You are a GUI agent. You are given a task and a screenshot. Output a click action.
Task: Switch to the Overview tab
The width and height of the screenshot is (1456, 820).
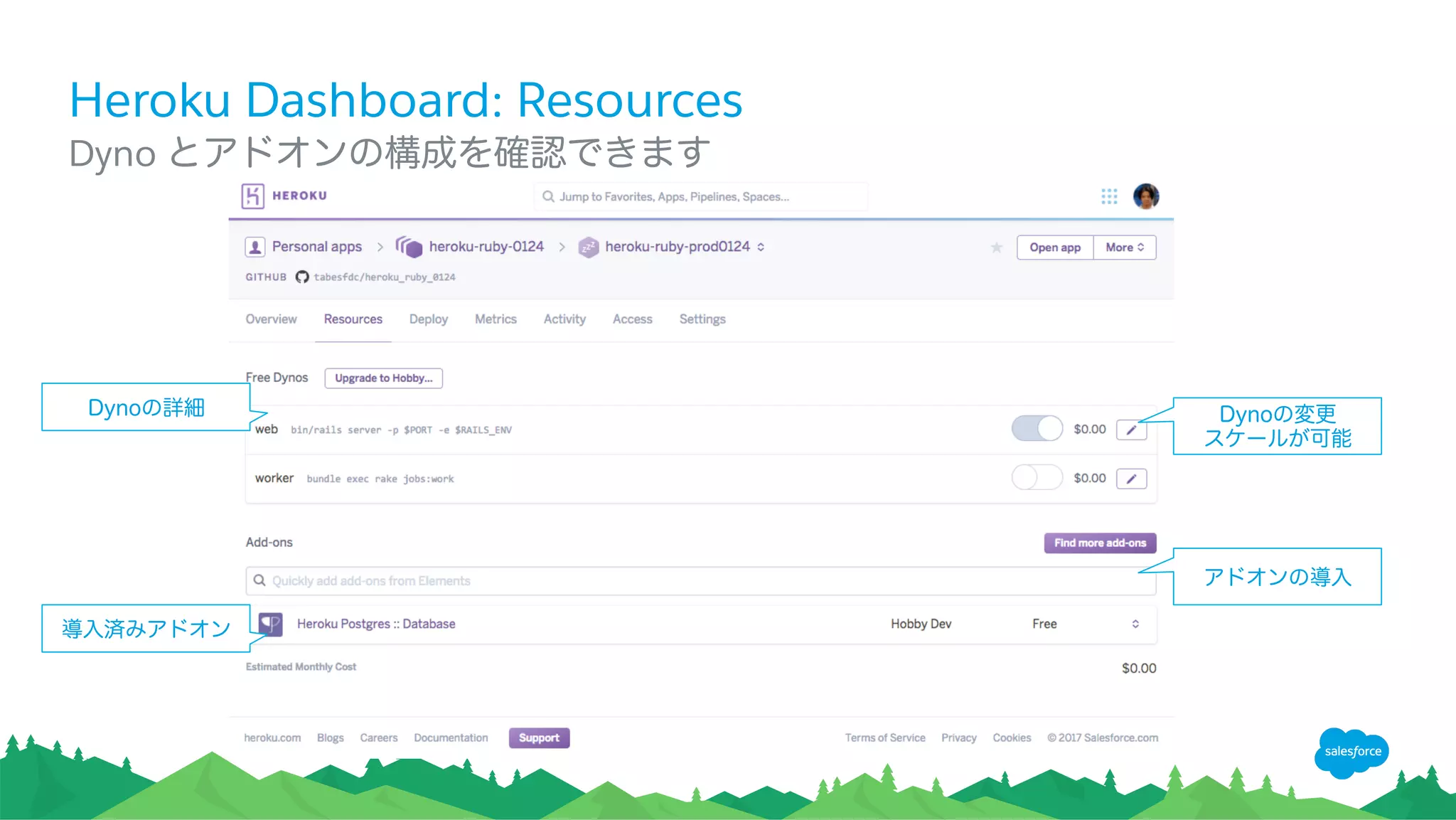271,319
